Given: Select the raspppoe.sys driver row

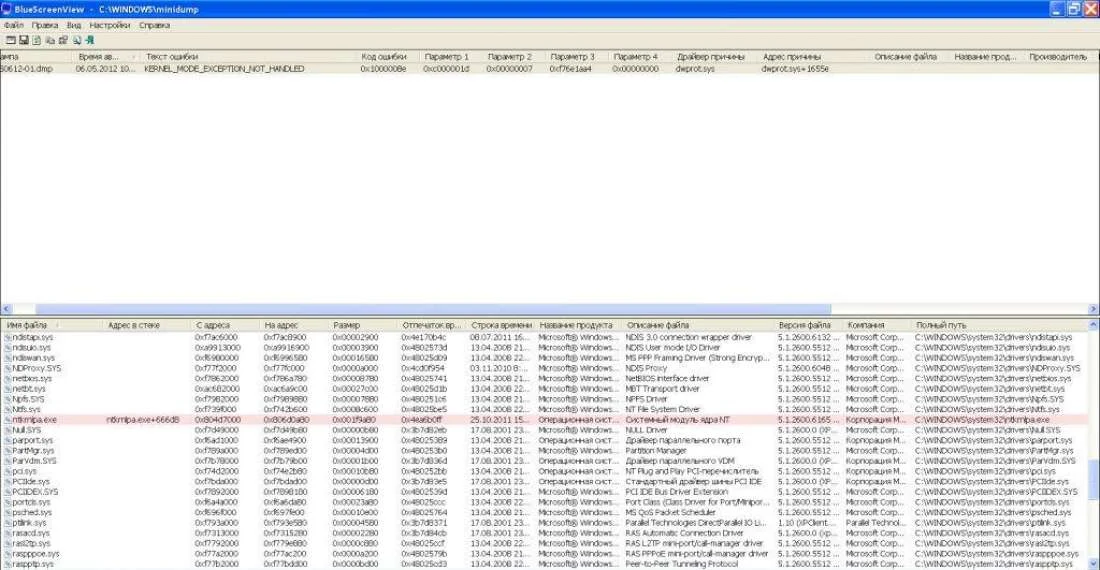Looking at the screenshot, I should pyautogui.click(x=544, y=553).
